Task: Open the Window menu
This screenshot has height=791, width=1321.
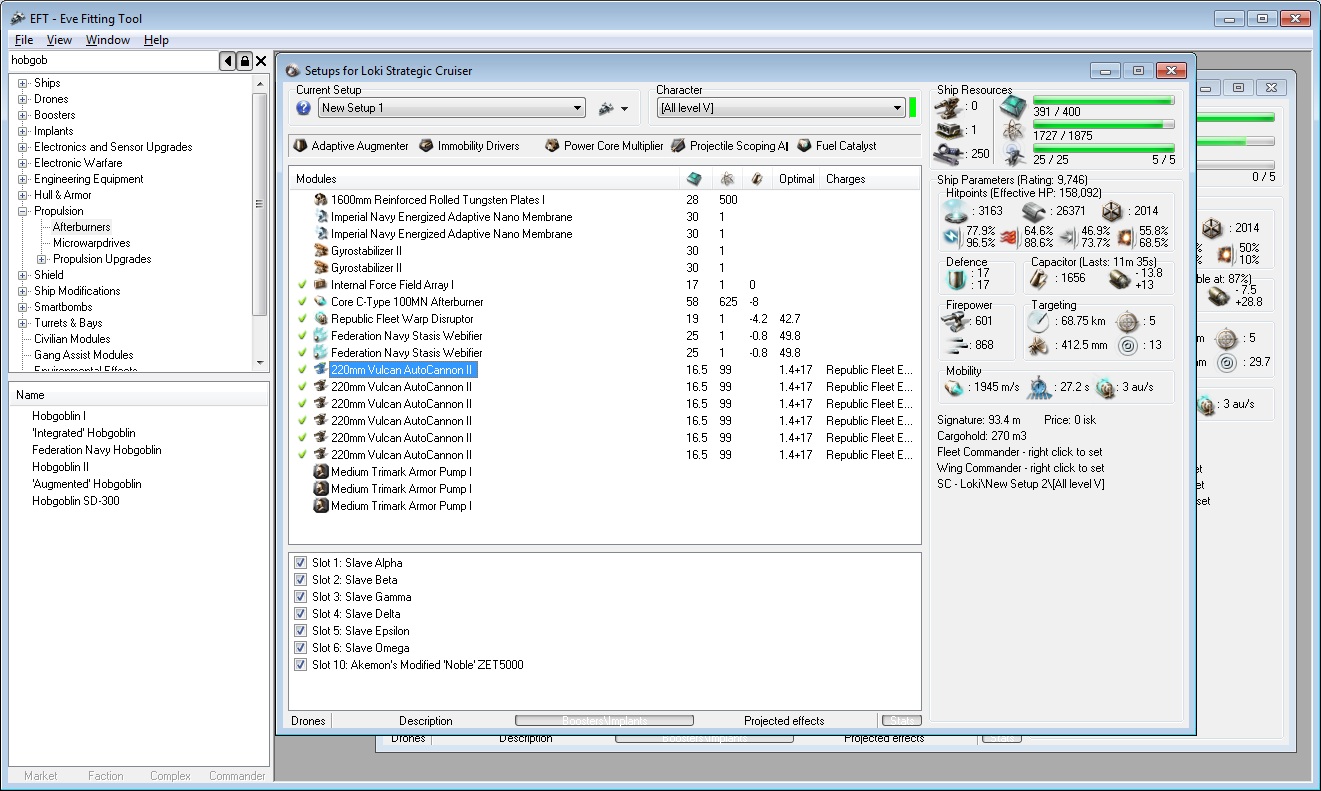Action: [108, 40]
